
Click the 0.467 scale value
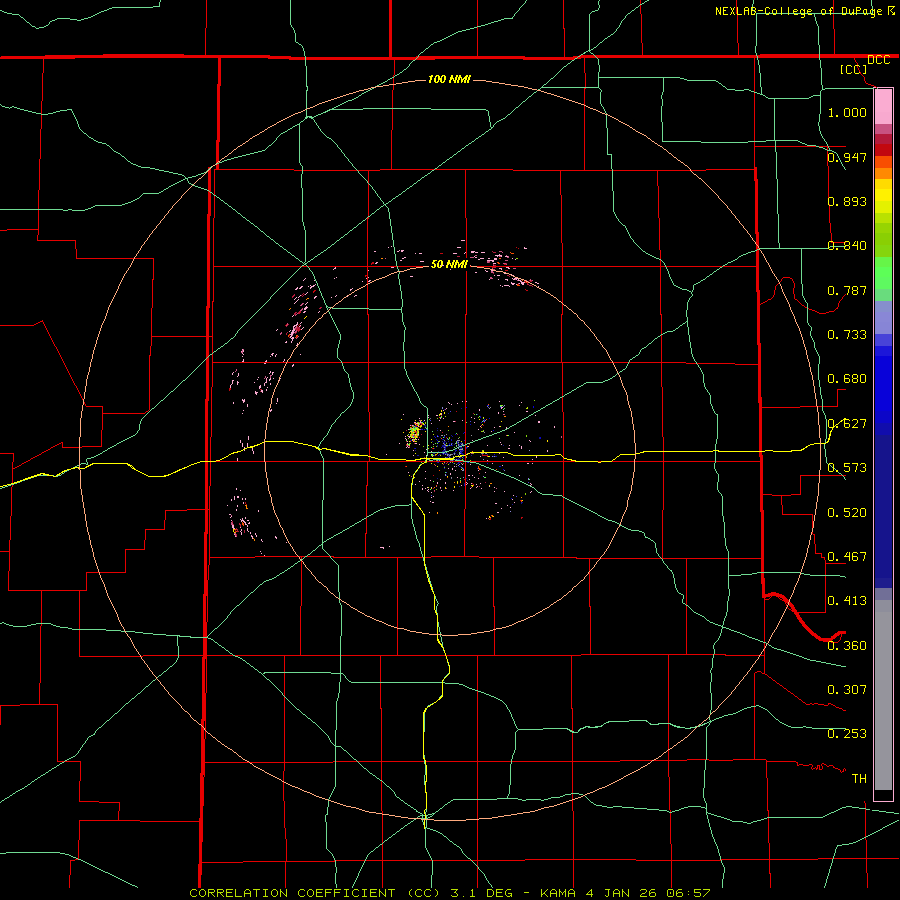point(847,556)
